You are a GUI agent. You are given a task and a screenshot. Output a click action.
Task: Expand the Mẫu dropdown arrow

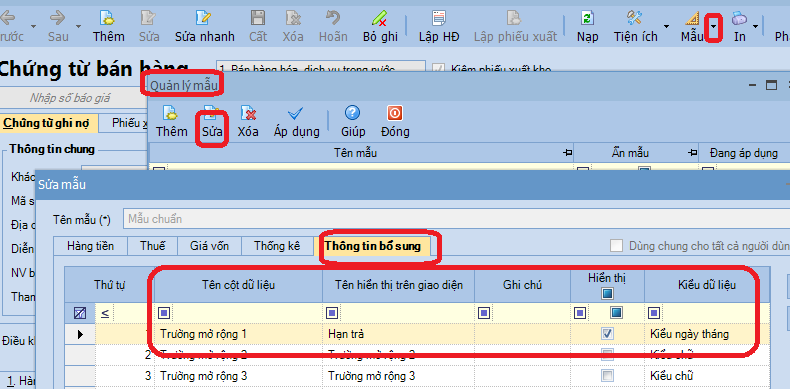[713, 27]
